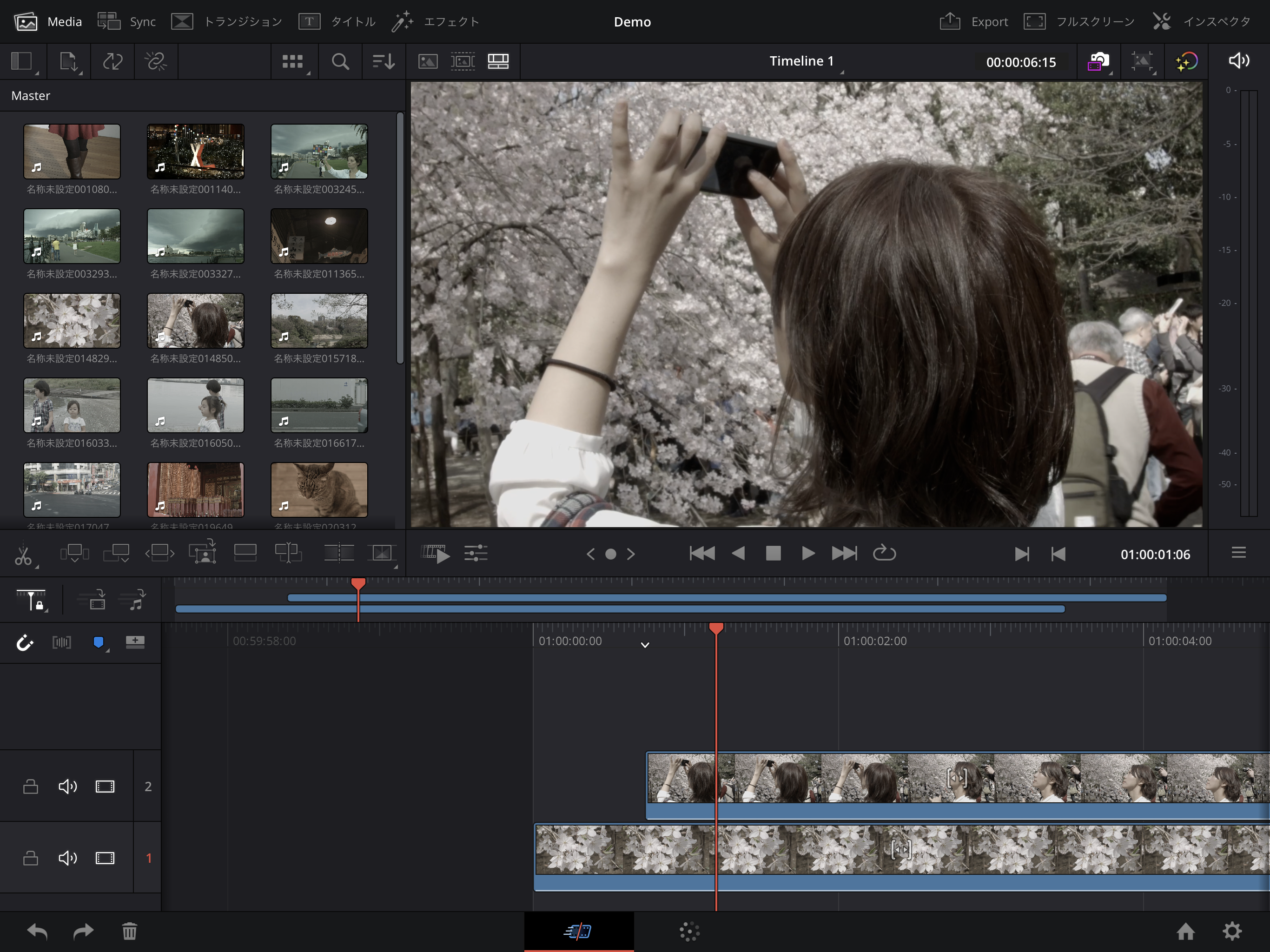The height and width of the screenshot is (952, 1270).
Task: Toggle bypass color grades and effects
Action: point(1186,61)
